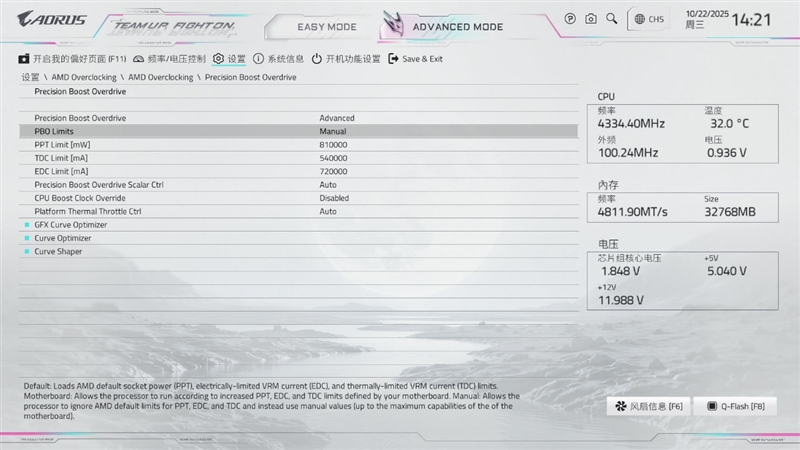
Task: Open 系统信息 menu
Action: [x=279, y=59]
